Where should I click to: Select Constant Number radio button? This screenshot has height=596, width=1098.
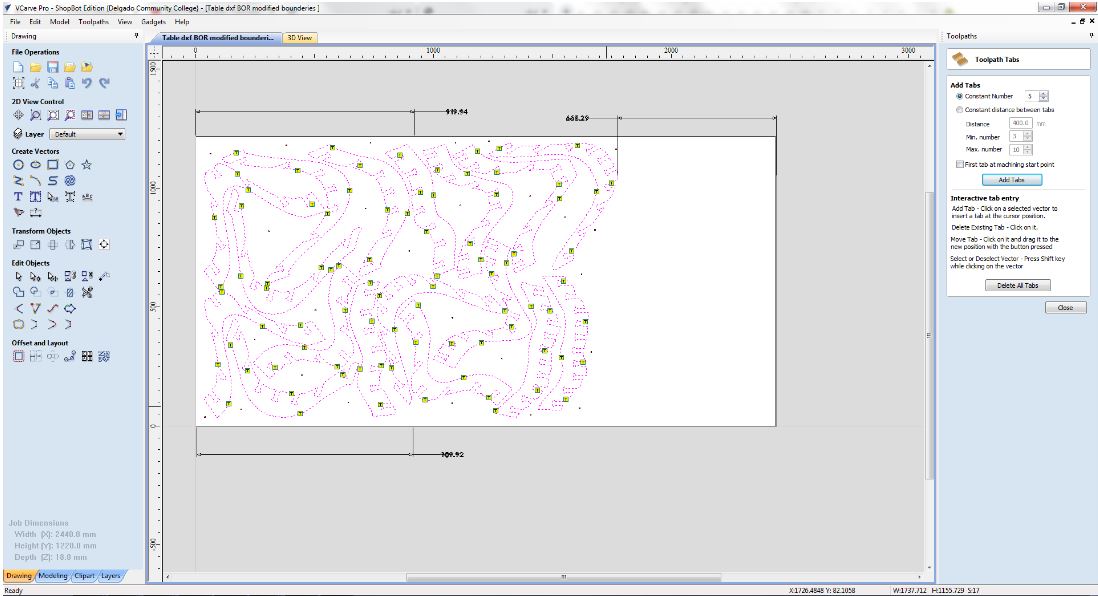959,97
